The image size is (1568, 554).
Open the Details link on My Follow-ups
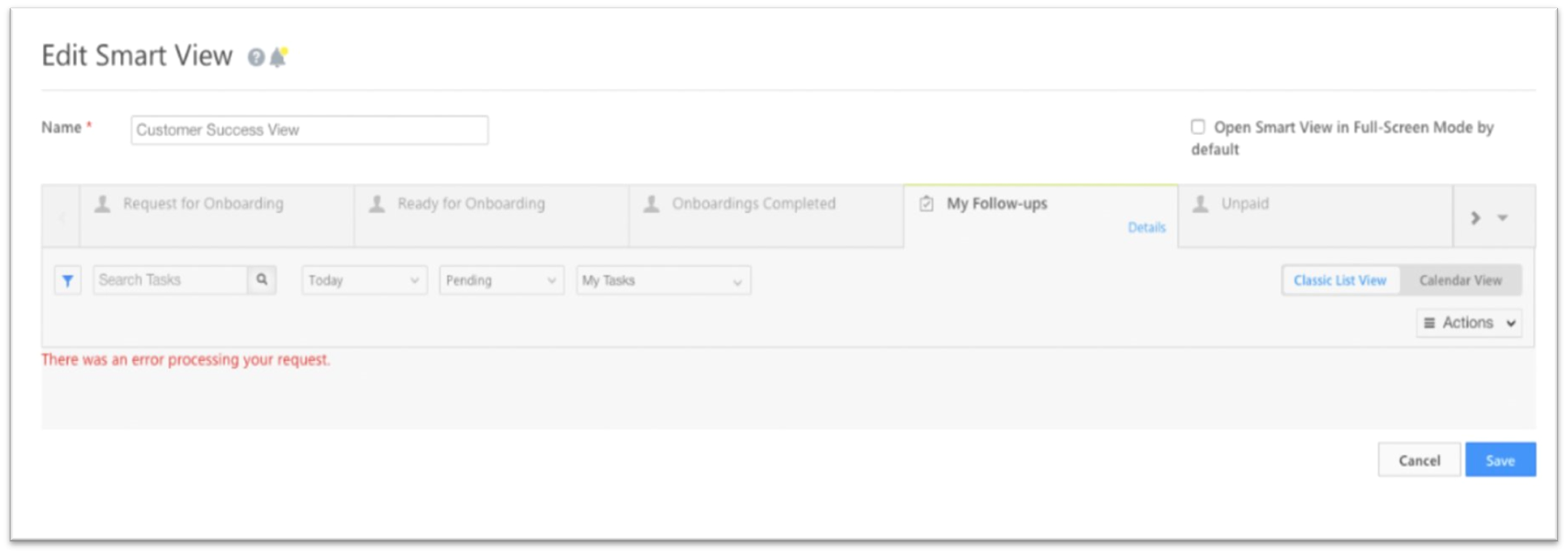(x=1147, y=227)
